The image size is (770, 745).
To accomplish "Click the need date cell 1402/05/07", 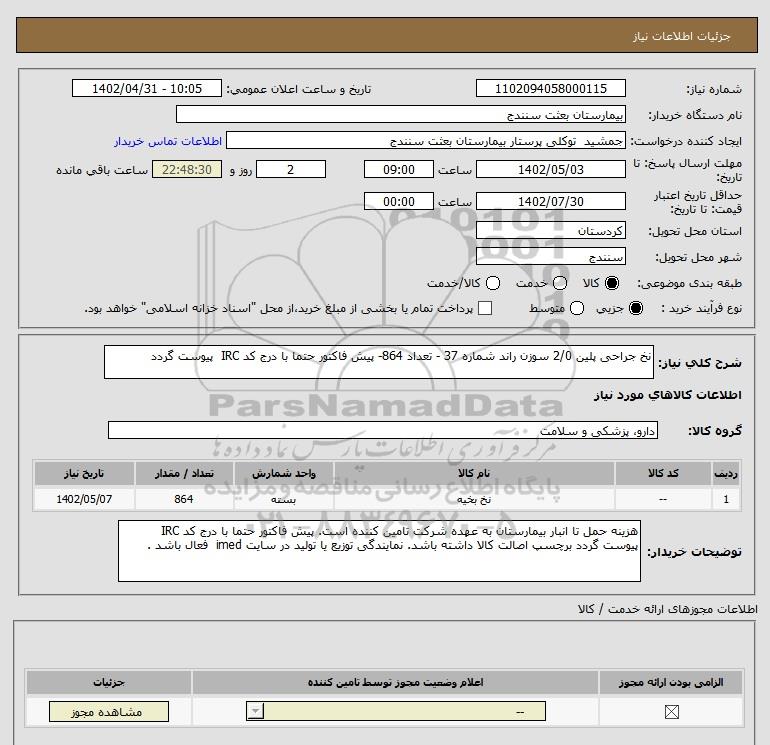I will tap(84, 499).
